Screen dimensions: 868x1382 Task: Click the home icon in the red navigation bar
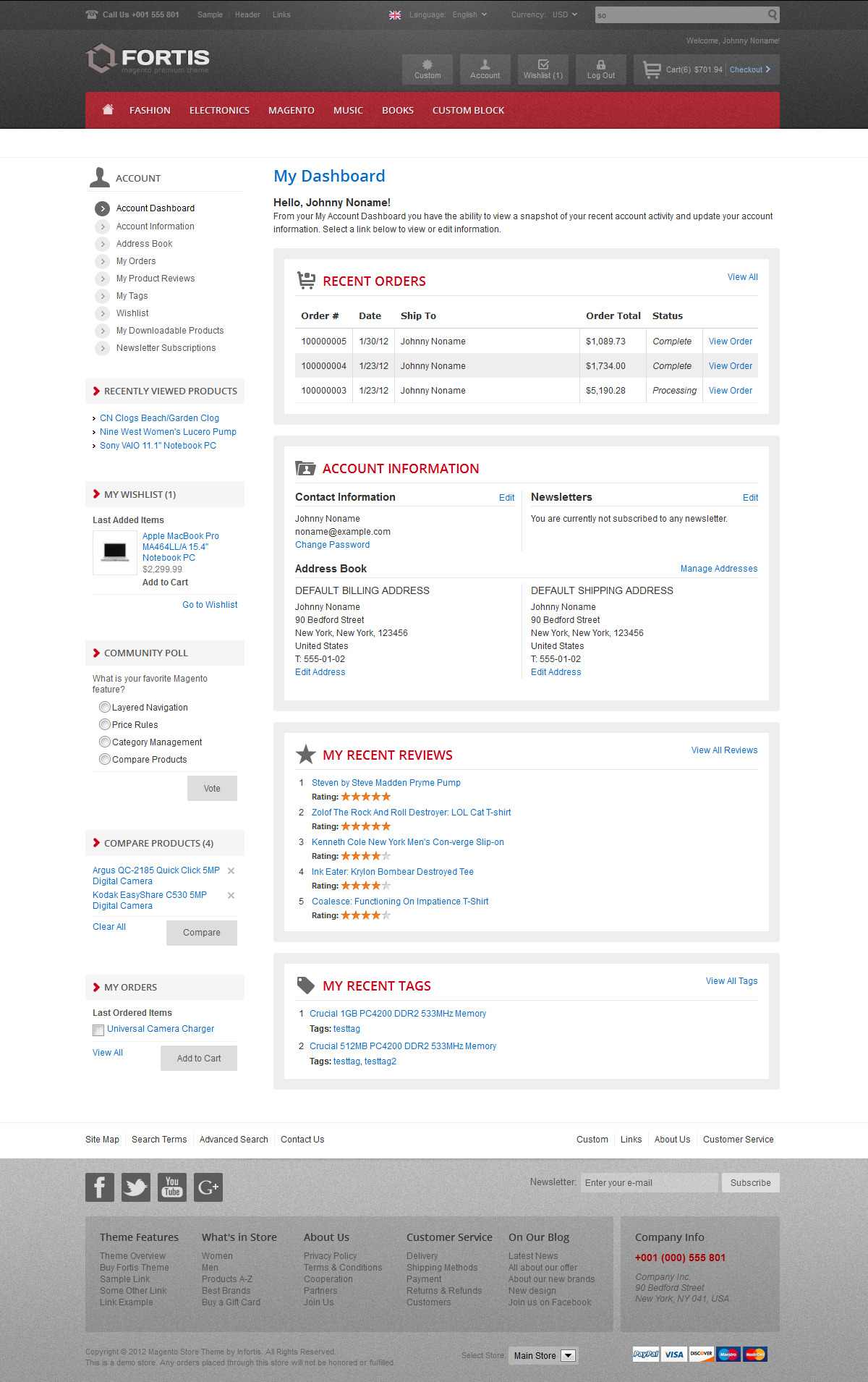click(x=108, y=109)
